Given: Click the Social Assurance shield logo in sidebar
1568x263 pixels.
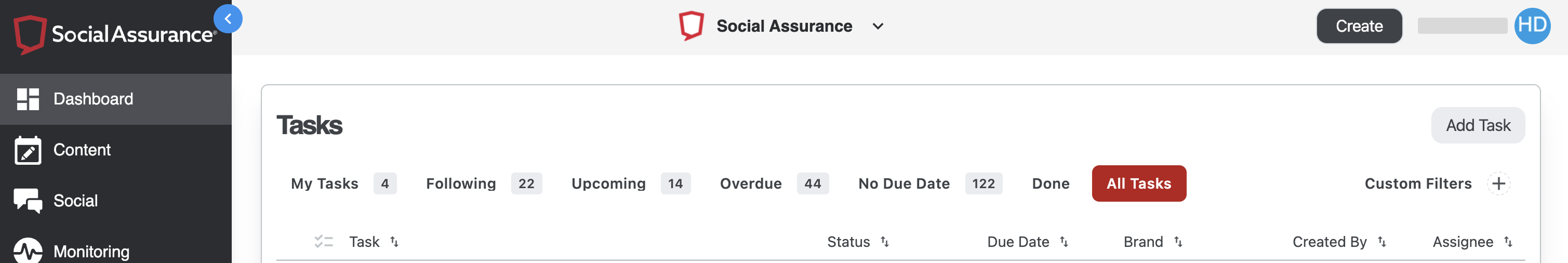Looking at the screenshot, I should pyautogui.click(x=30, y=34).
